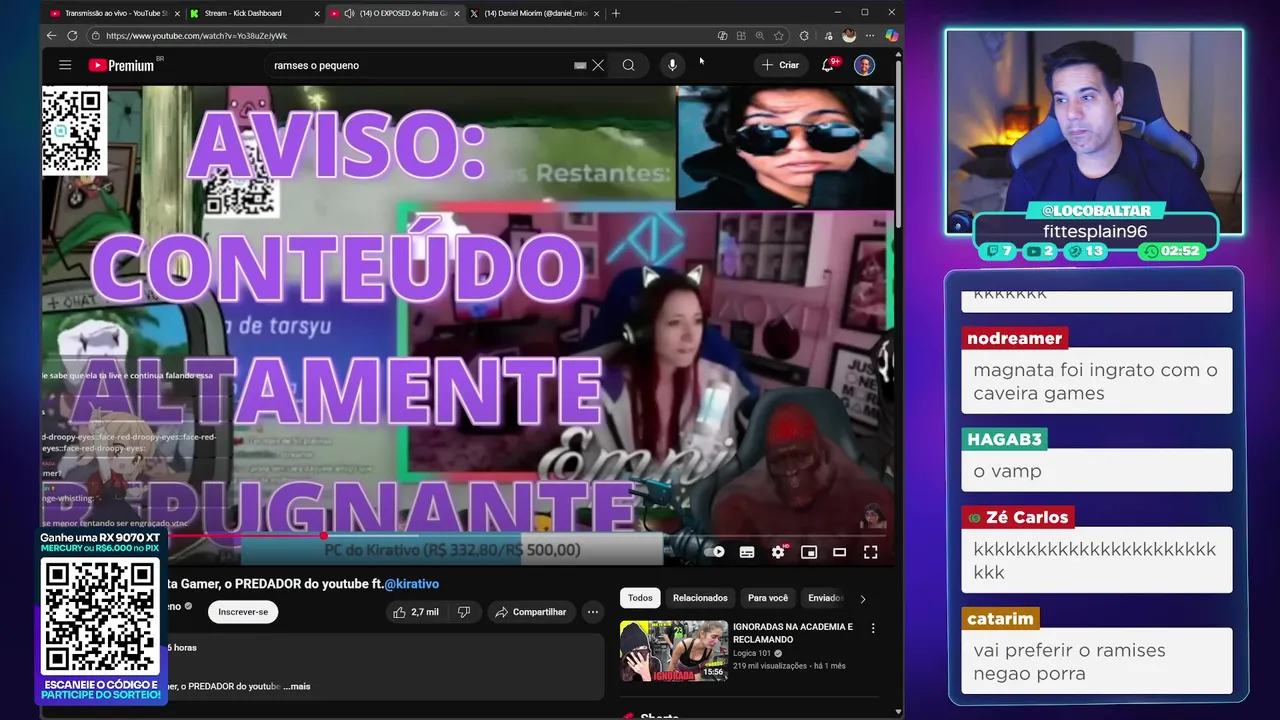This screenshot has width=1280, height=720.
Task: Start voice search with the microphone icon
Action: [x=672, y=65]
